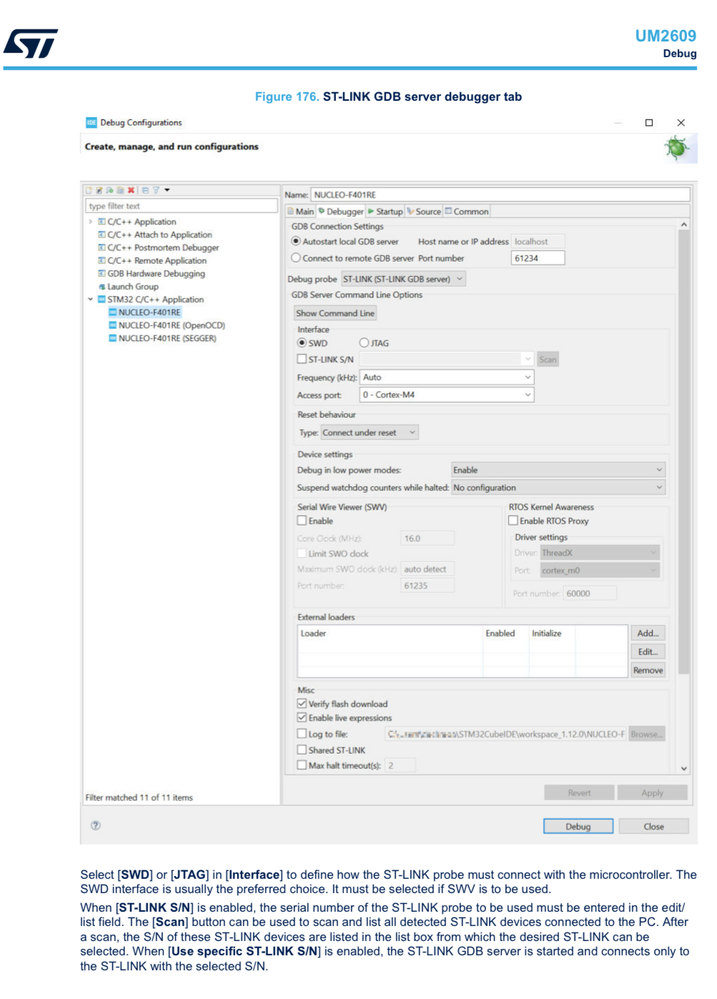Enable Serial Wire Viewer checkbox
717x999 pixels.
coord(302,521)
